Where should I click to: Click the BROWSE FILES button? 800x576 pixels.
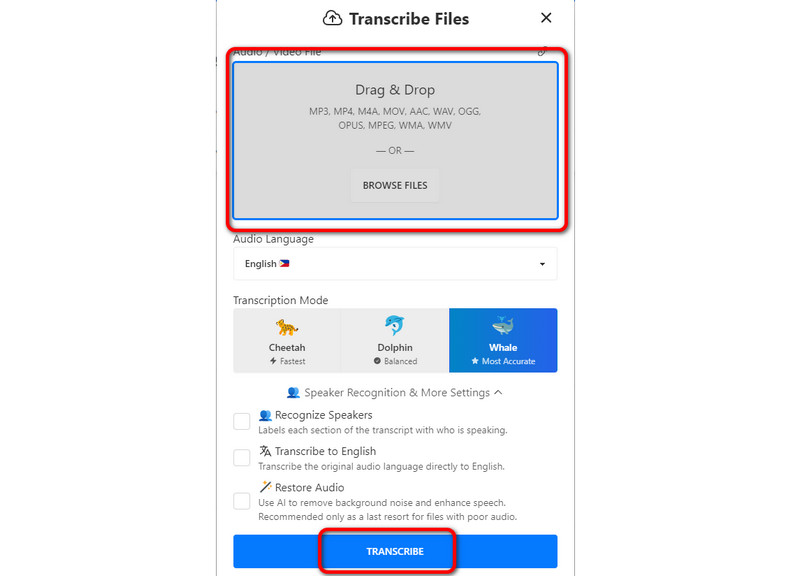coord(395,185)
